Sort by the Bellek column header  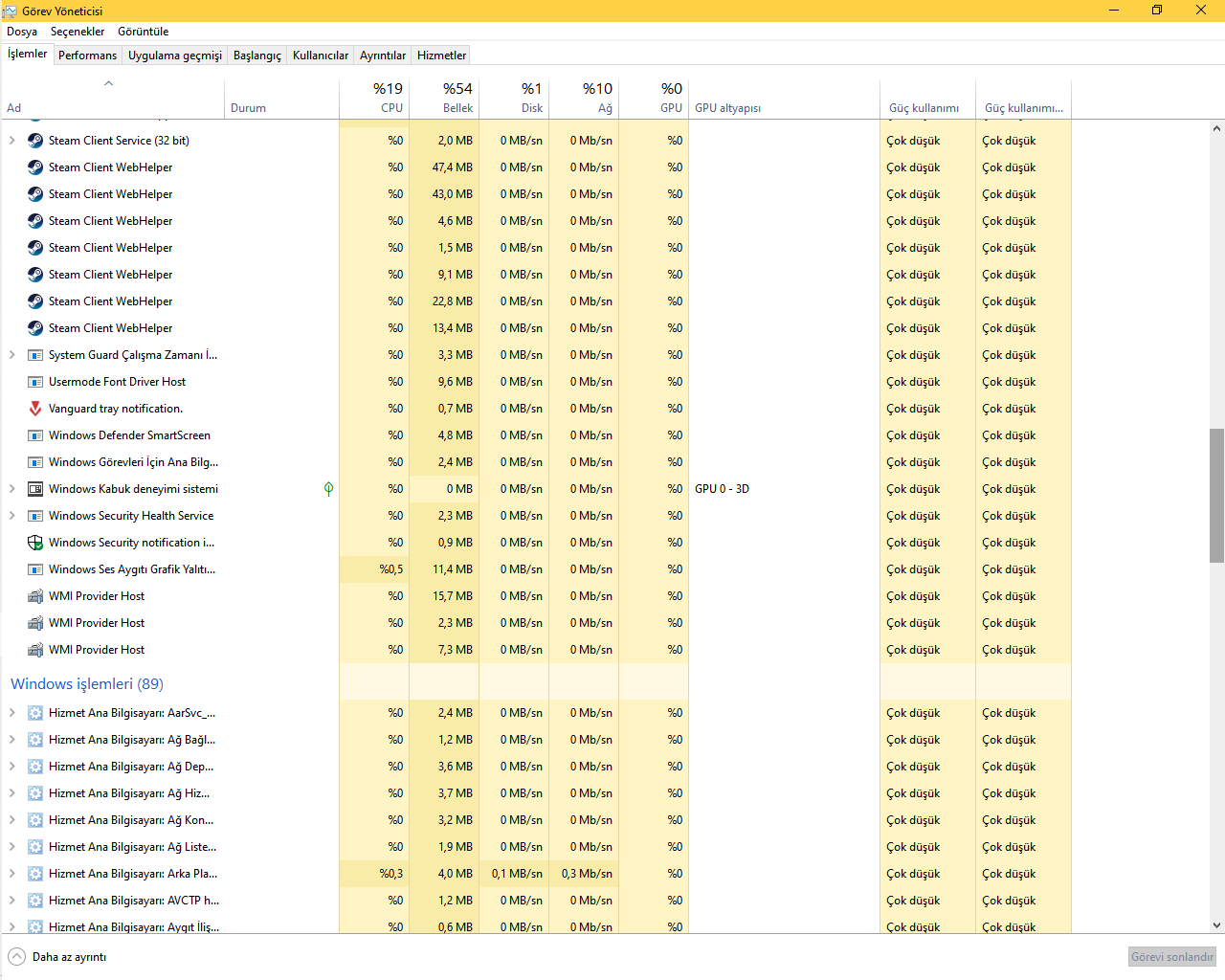[444, 98]
